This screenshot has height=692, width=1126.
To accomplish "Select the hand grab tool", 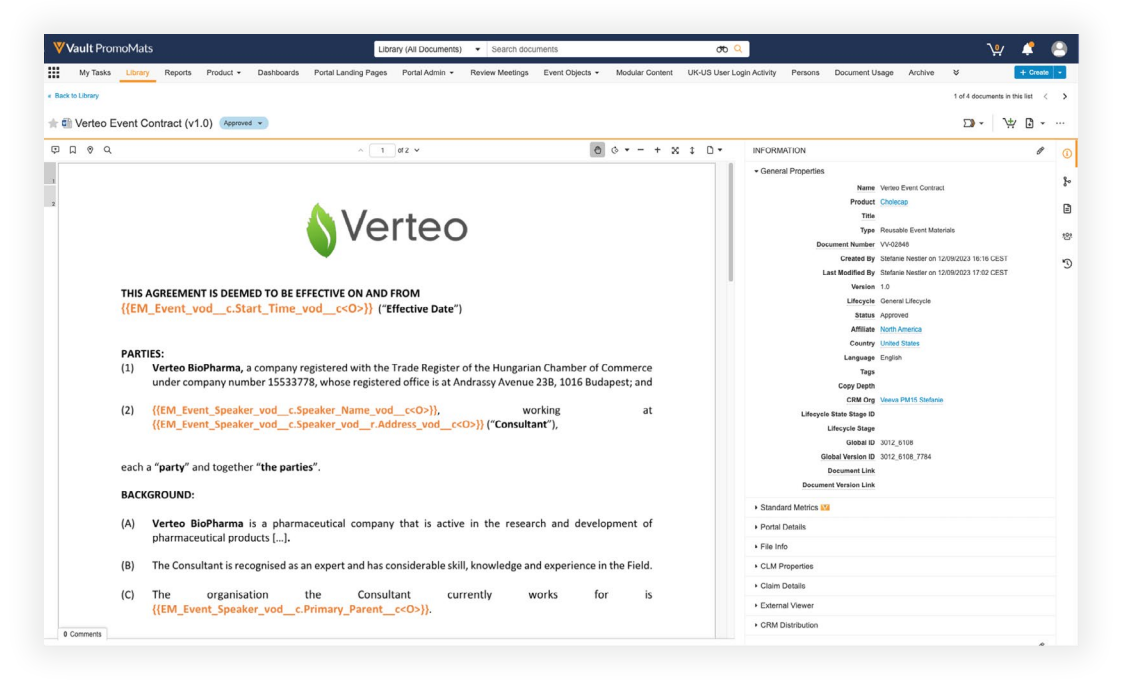I will point(597,150).
